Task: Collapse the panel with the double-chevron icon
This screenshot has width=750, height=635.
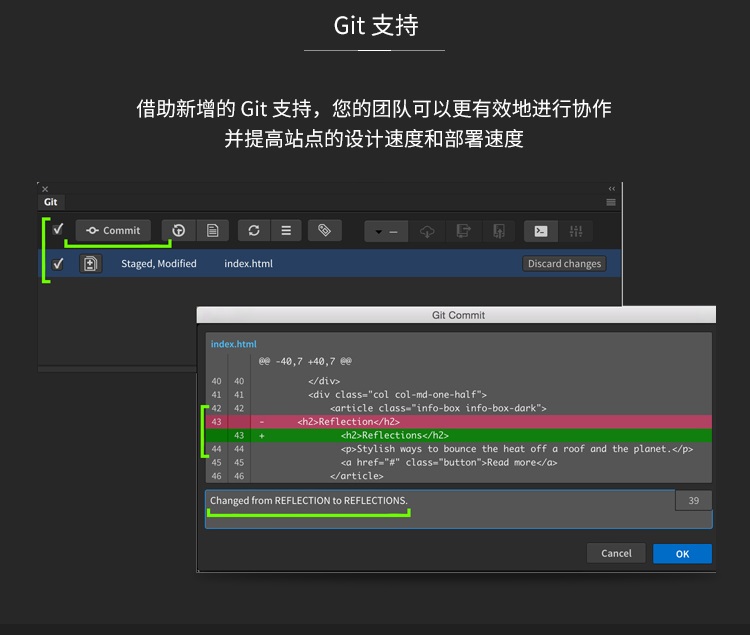Action: 612,189
